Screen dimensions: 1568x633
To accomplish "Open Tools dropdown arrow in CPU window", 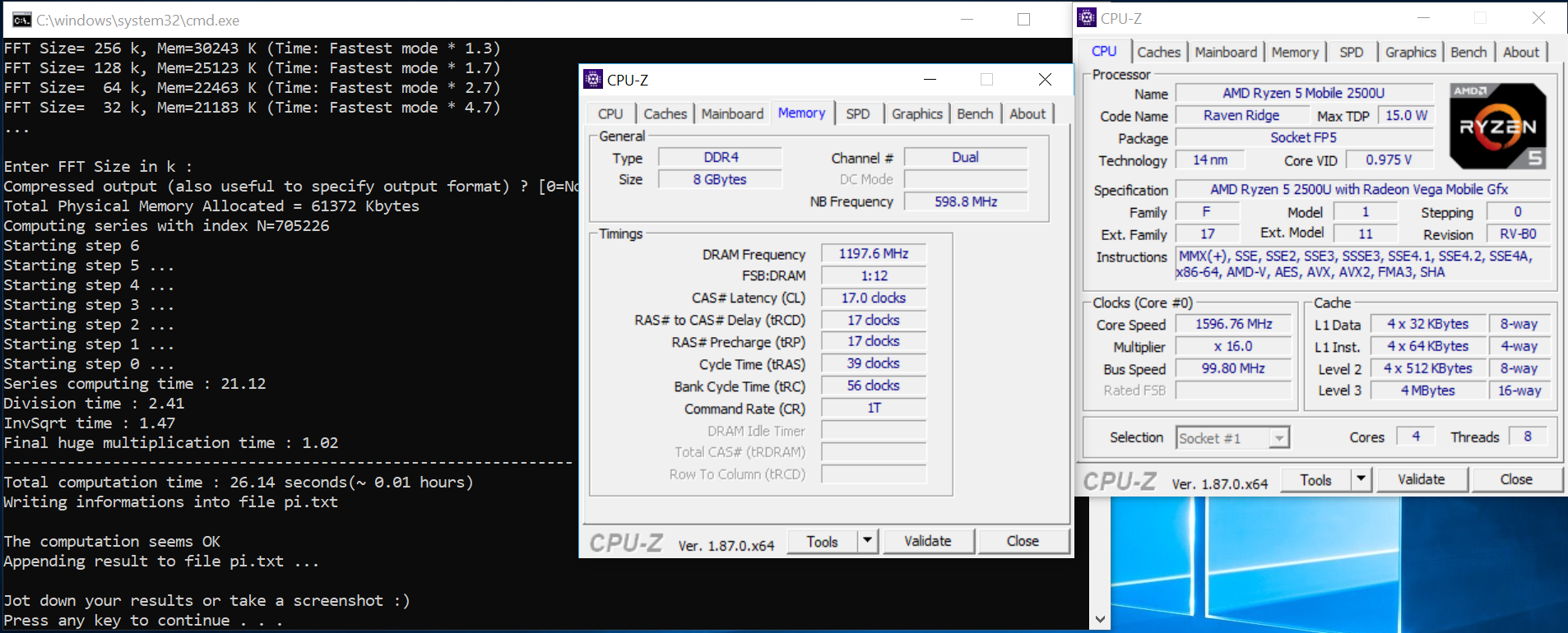I will tap(1361, 479).
